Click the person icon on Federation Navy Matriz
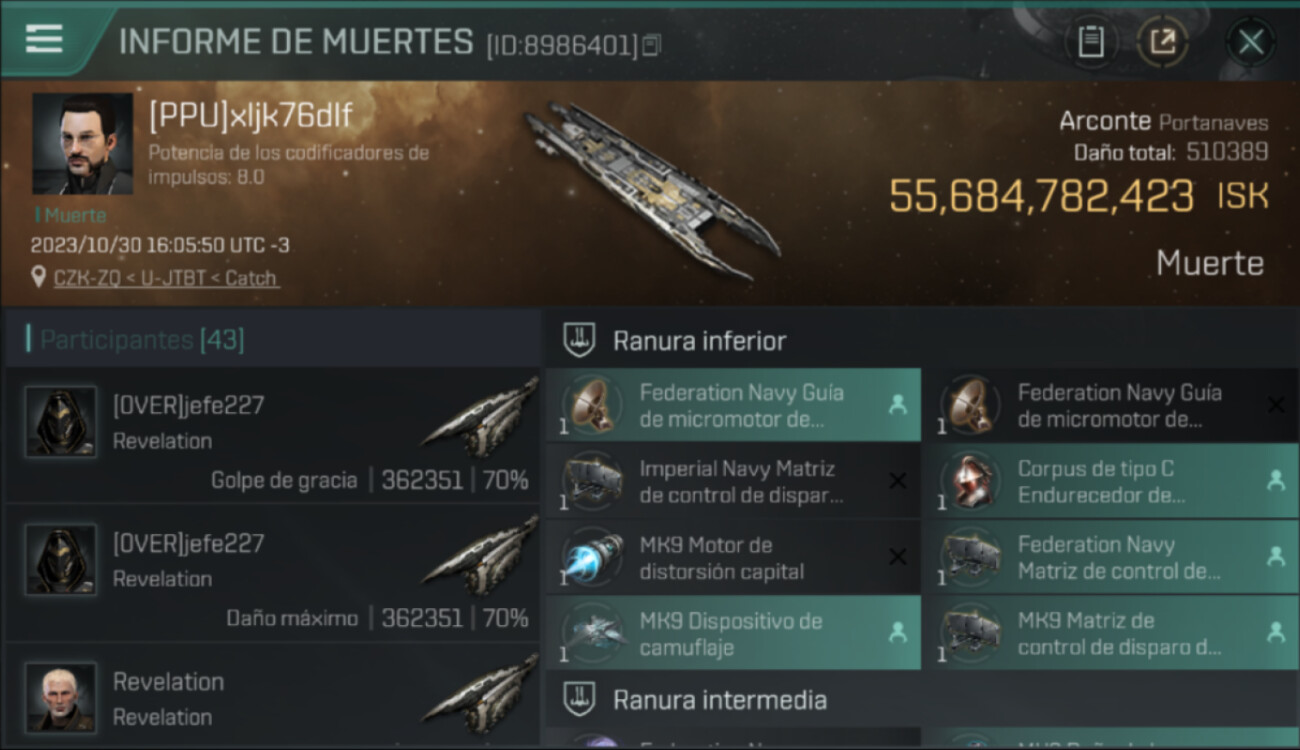Screen dimensions: 1300x750 [x=1275, y=557]
